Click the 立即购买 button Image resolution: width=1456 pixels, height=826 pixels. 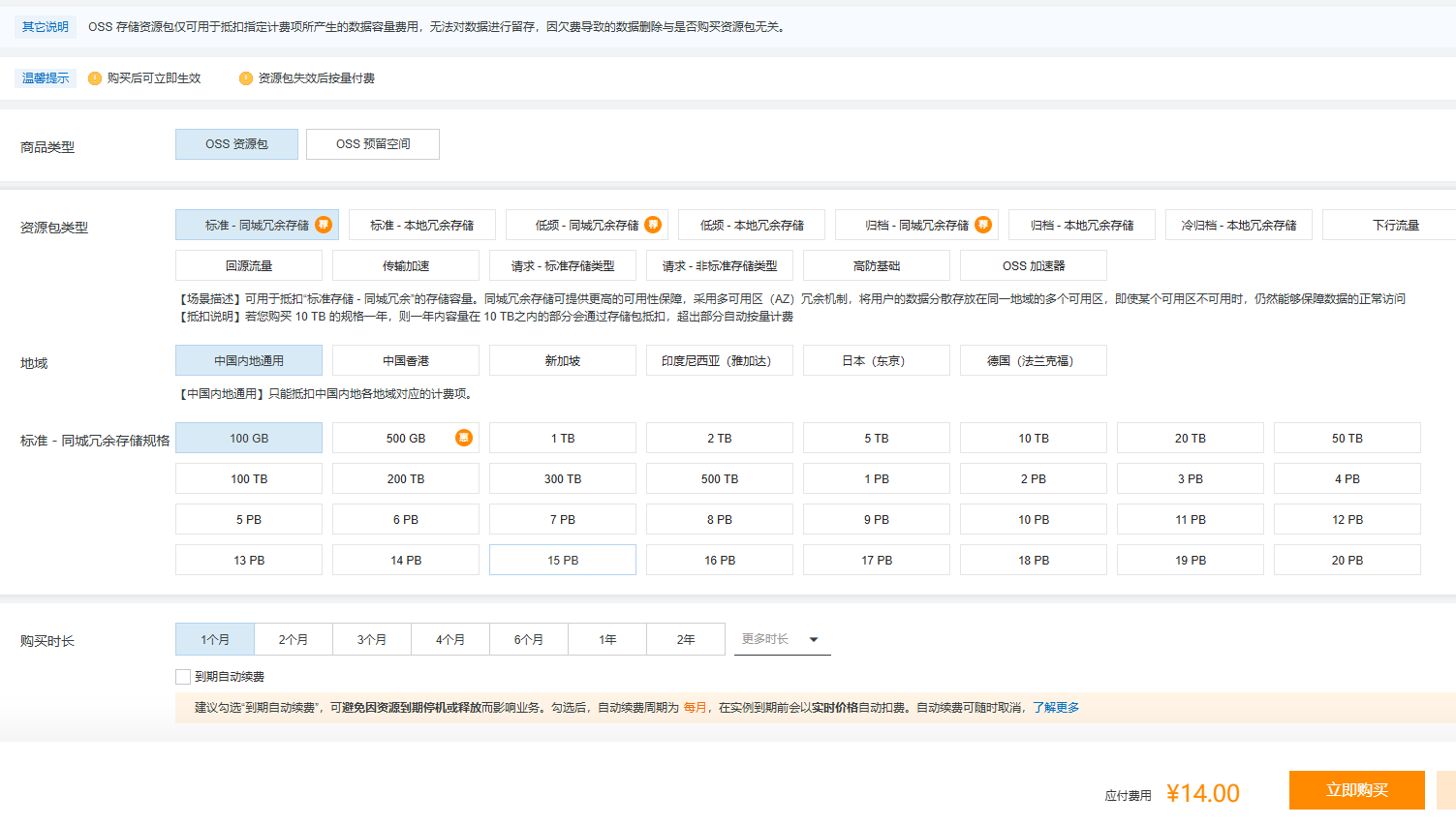1356,790
